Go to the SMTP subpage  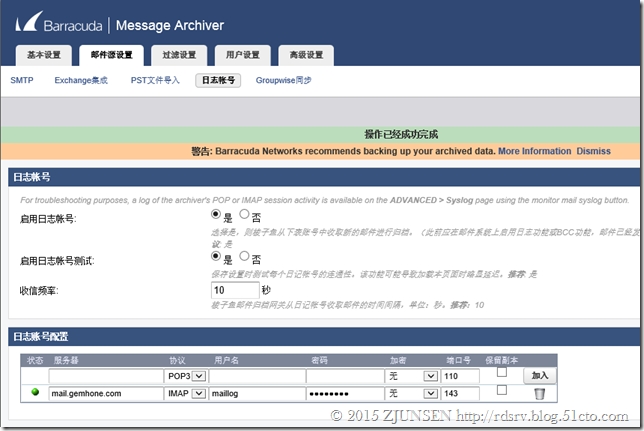(22, 80)
